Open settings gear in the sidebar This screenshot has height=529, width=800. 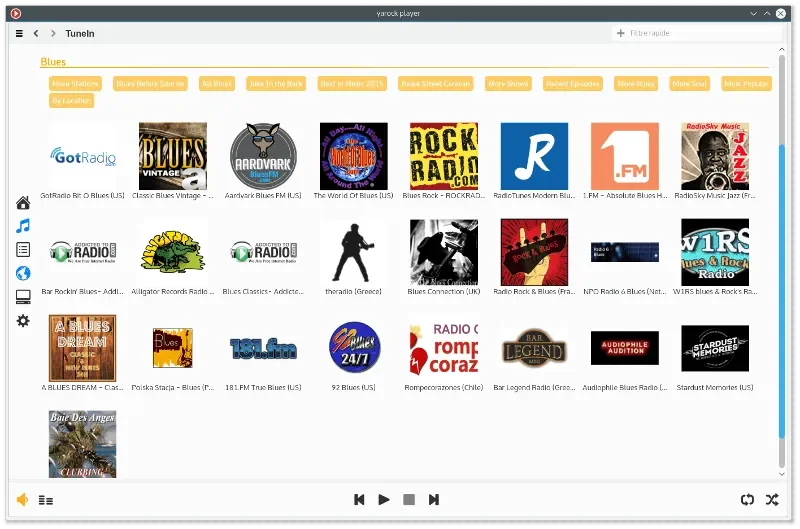pos(23,321)
